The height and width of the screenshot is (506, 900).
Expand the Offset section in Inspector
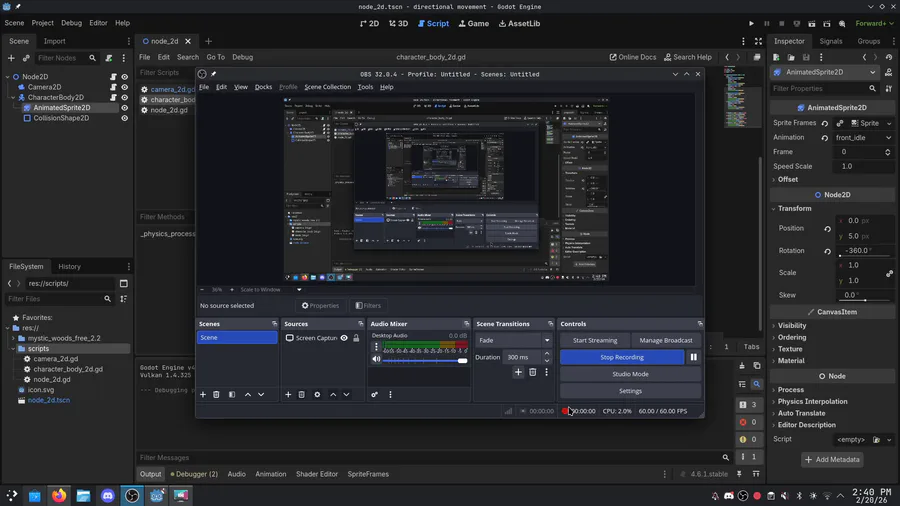788,180
